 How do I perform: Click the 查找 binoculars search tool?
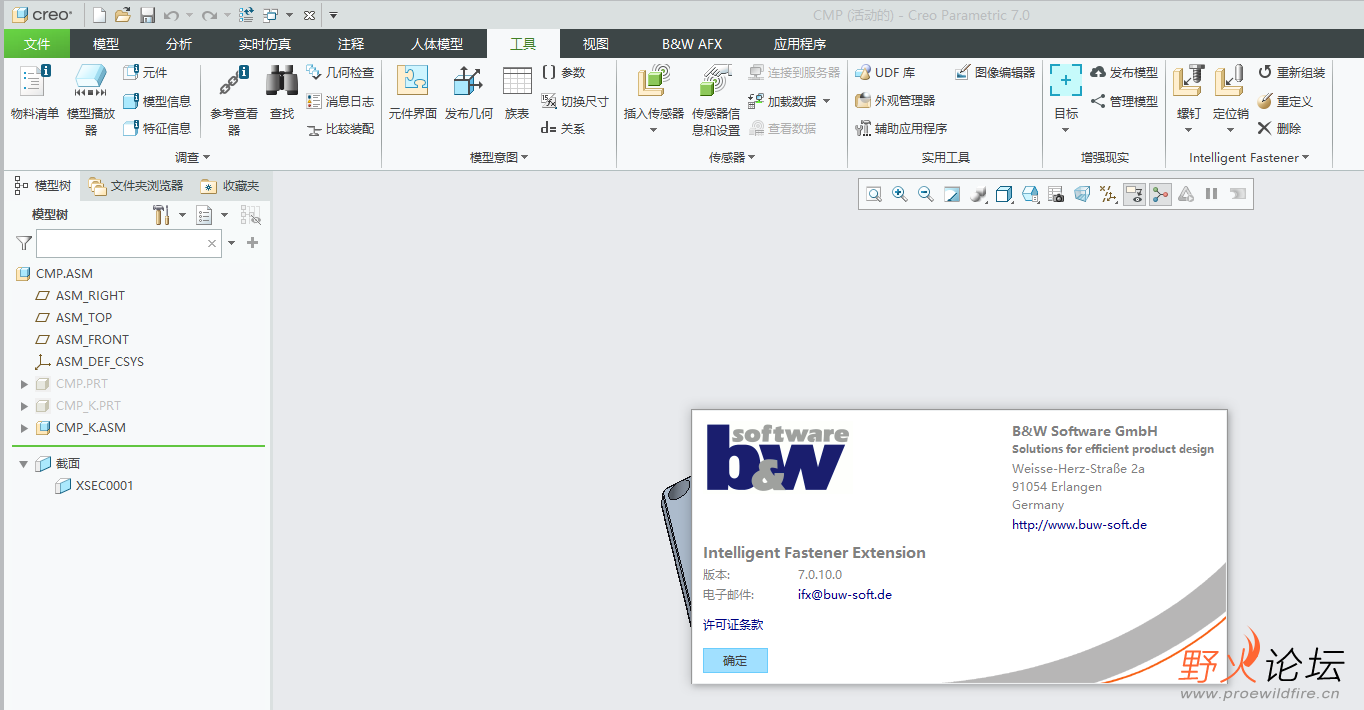coord(282,94)
